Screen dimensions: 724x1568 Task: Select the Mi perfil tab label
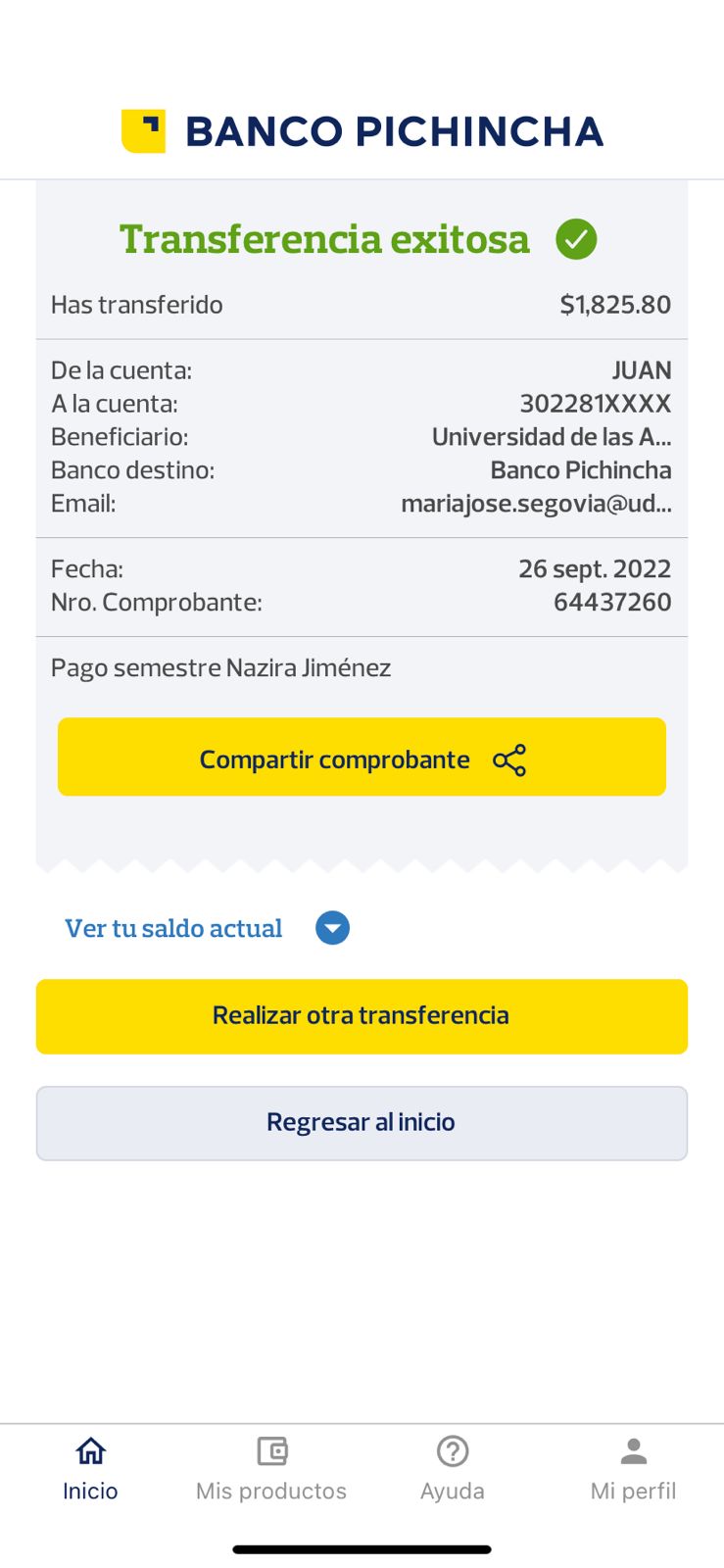click(x=634, y=1492)
